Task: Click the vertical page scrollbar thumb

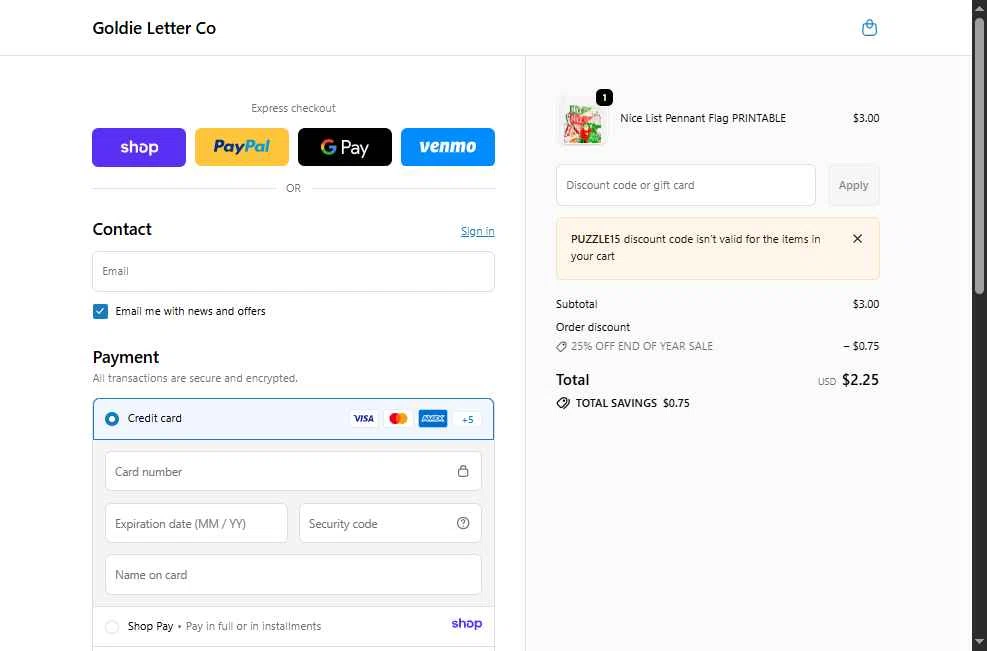Action: 979,154
